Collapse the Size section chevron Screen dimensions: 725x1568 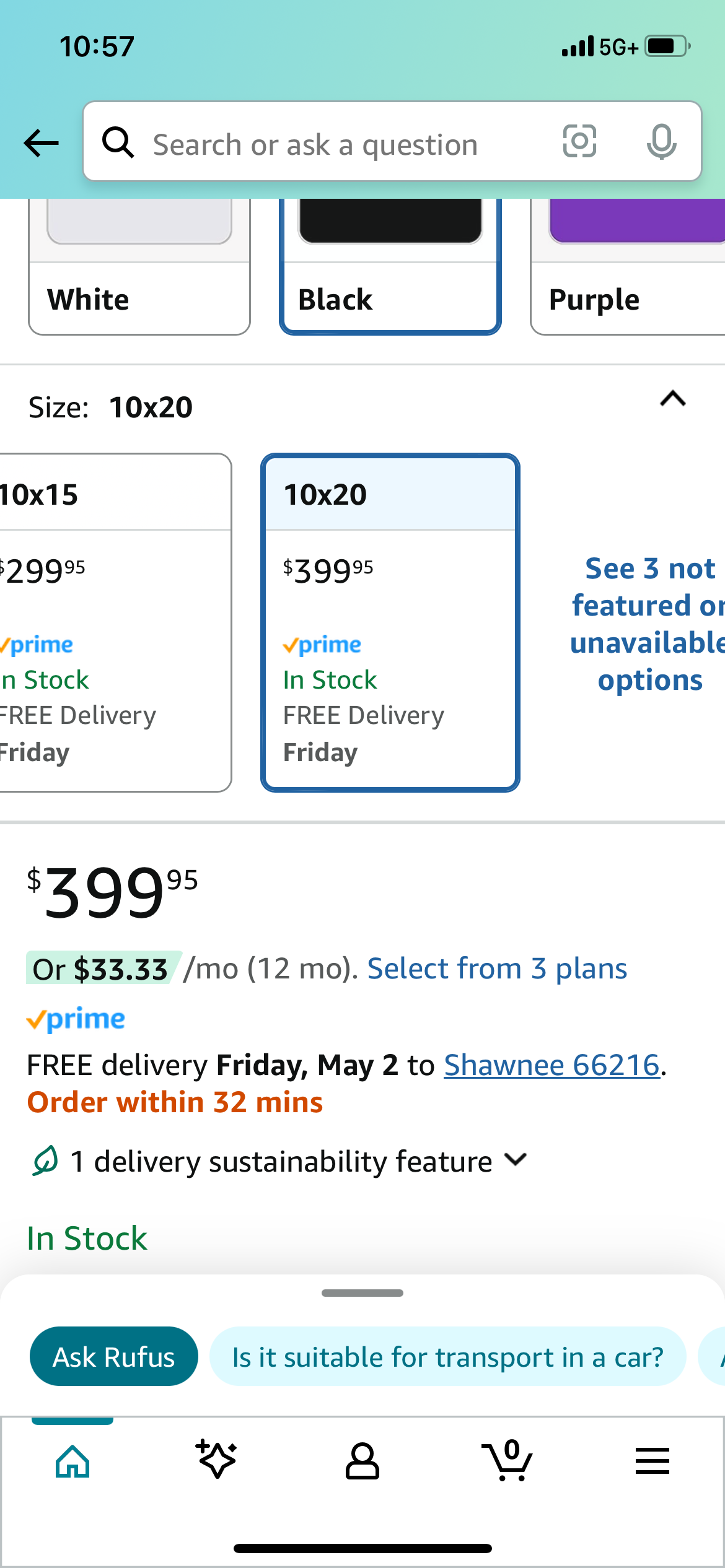coord(673,399)
